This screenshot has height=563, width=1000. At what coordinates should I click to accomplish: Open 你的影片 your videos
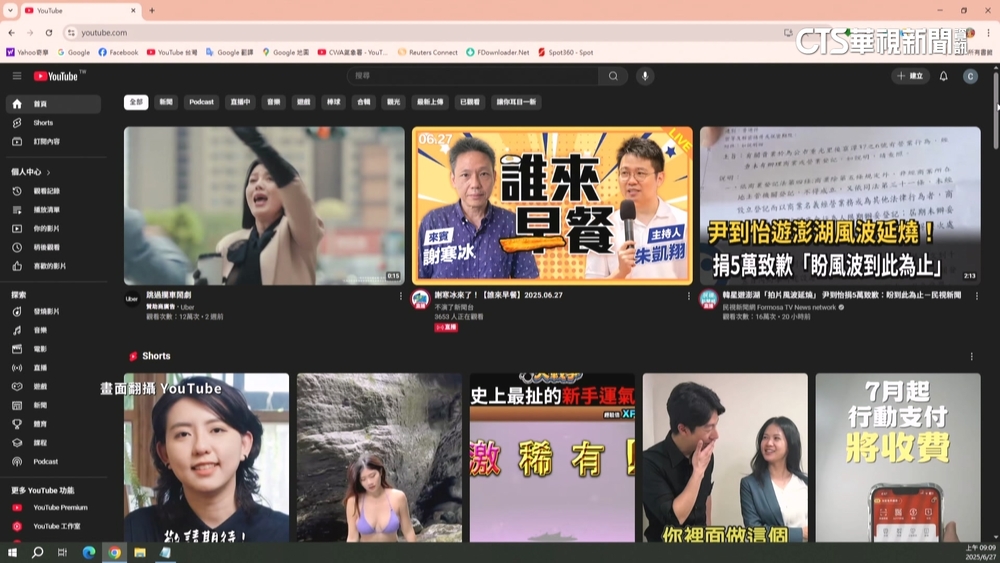point(54,228)
